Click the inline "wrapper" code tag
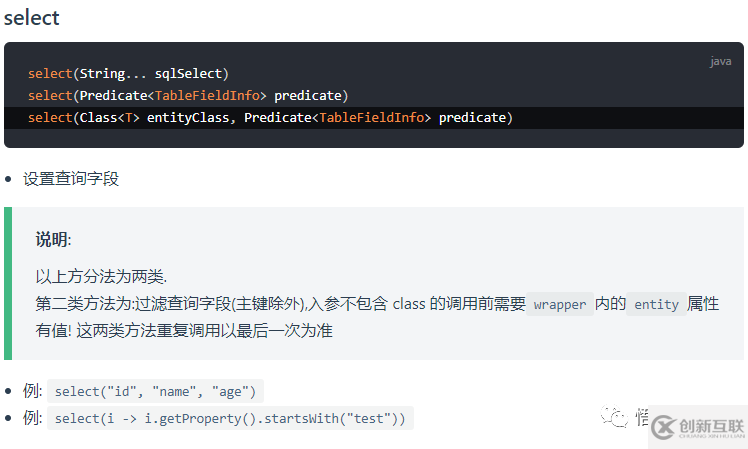Viewport: 748px width, 449px height. point(560,304)
